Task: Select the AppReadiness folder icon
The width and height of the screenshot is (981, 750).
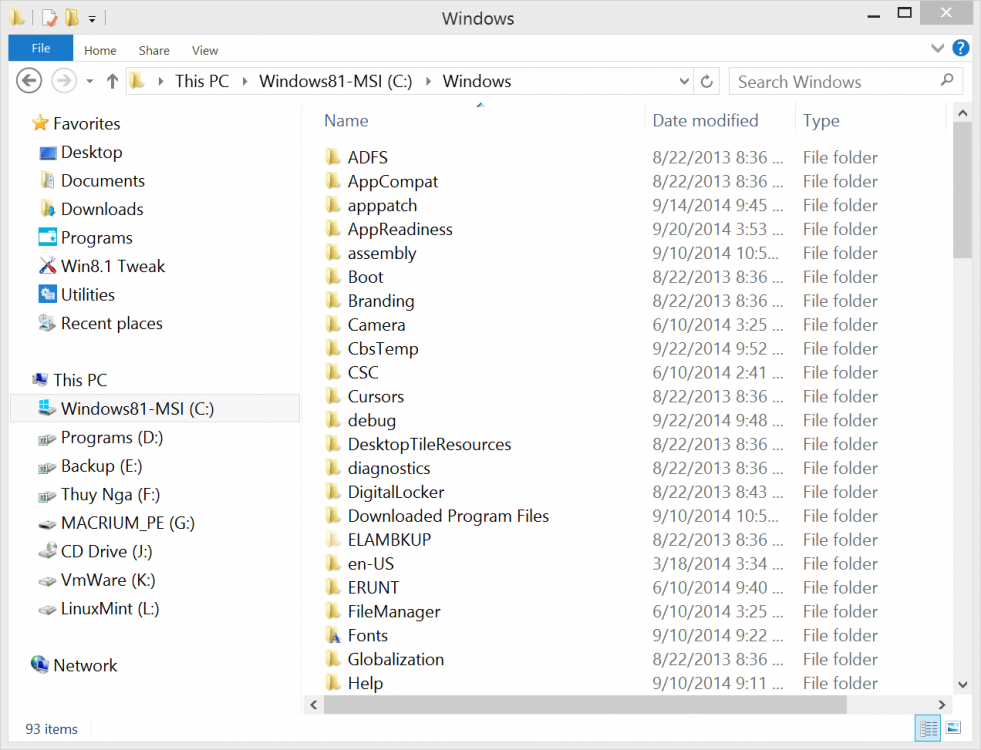Action: coord(333,228)
